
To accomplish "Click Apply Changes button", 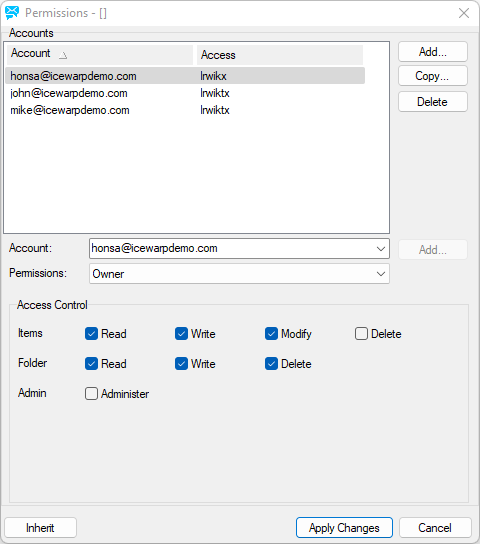I will click(344, 528).
